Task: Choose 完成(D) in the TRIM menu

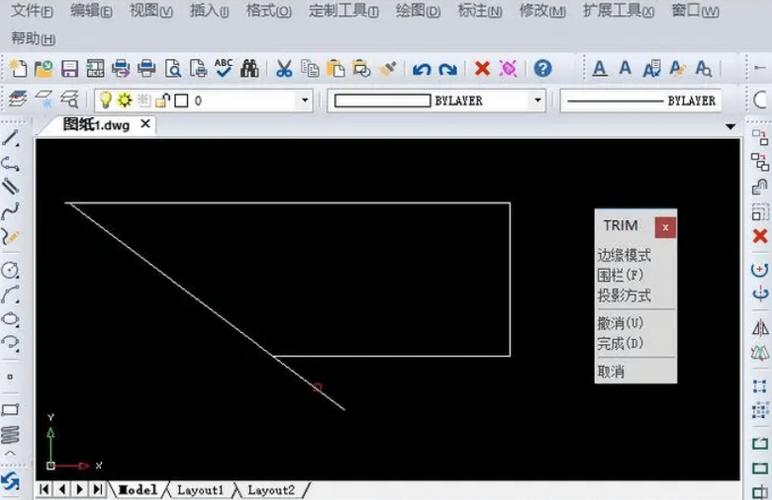Action: click(x=620, y=343)
